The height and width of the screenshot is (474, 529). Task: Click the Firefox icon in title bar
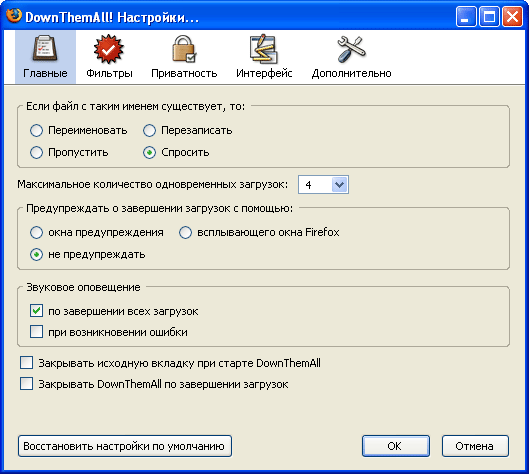14,16
